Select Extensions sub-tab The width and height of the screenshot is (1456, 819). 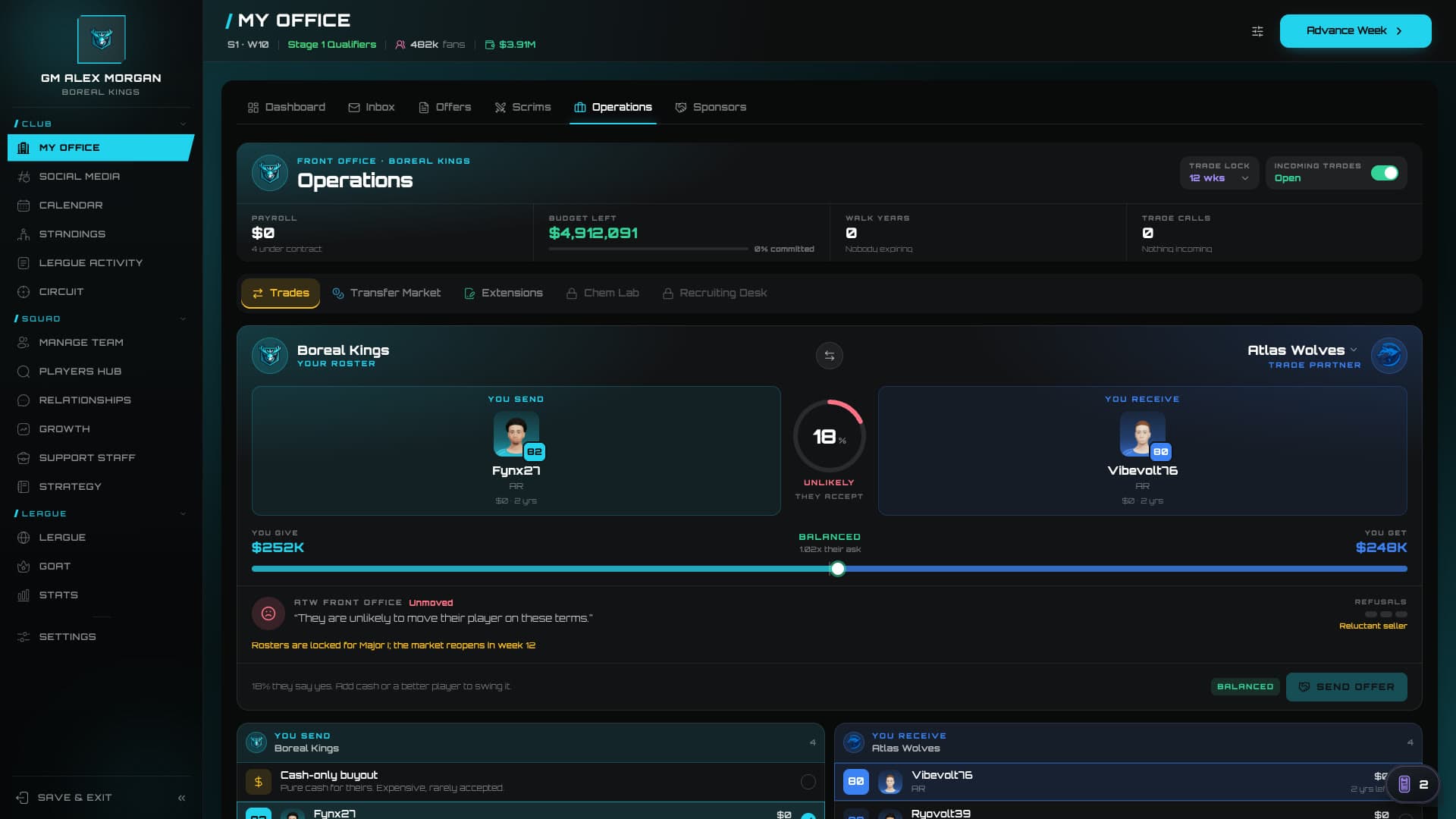coord(504,293)
